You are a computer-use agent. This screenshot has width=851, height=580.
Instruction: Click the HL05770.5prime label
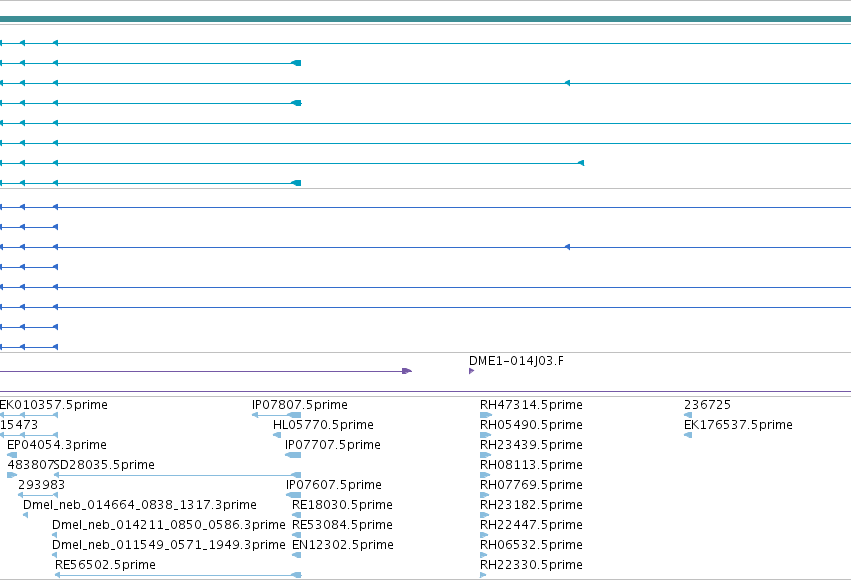point(323,425)
